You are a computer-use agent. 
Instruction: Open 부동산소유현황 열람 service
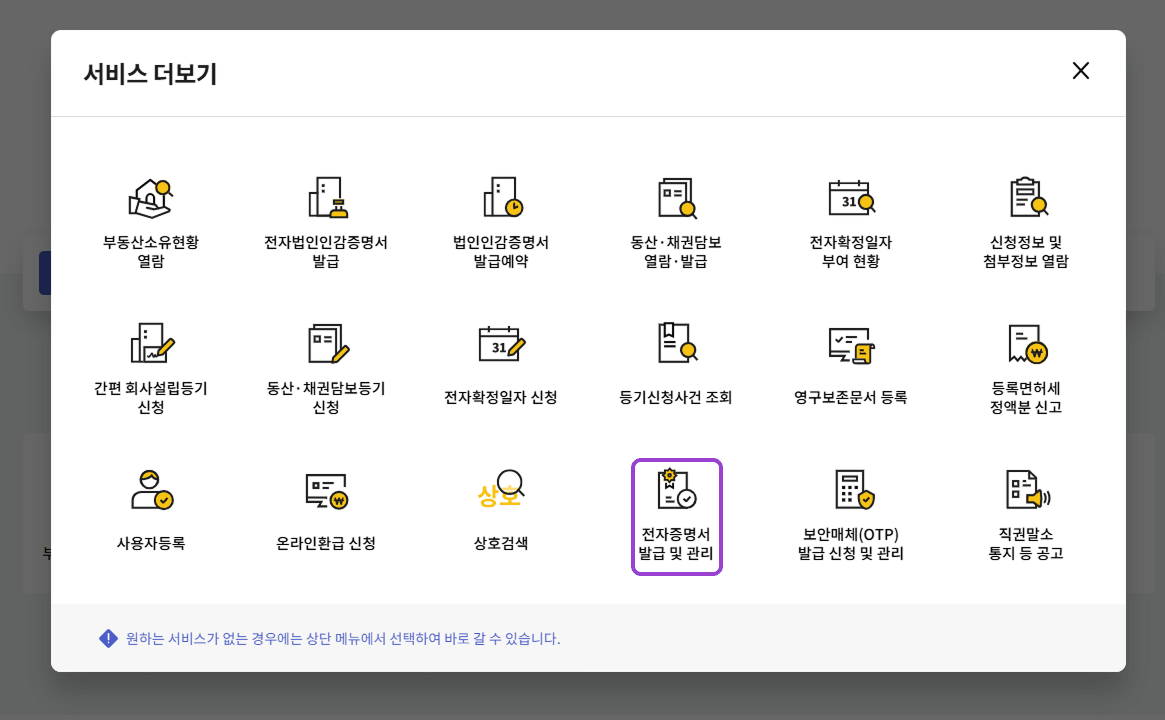click(x=150, y=215)
